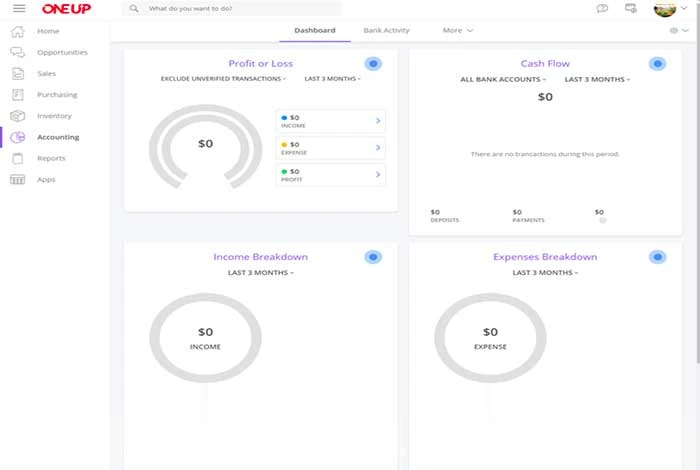Select the Sales sidebar icon
The height and width of the screenshot is (470, 700).
coord(18,73)
